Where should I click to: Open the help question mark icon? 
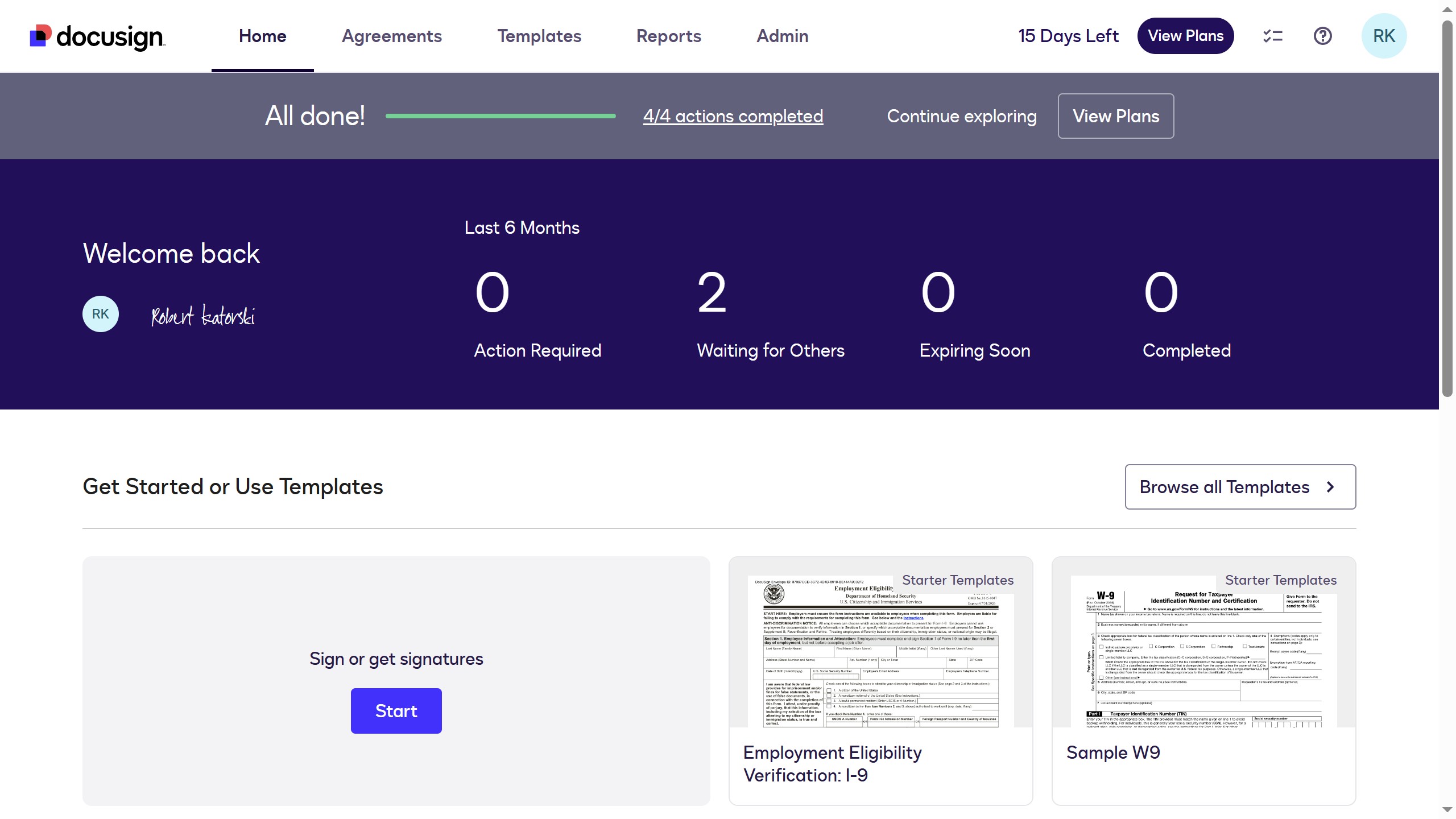[x=1322, y=36]
